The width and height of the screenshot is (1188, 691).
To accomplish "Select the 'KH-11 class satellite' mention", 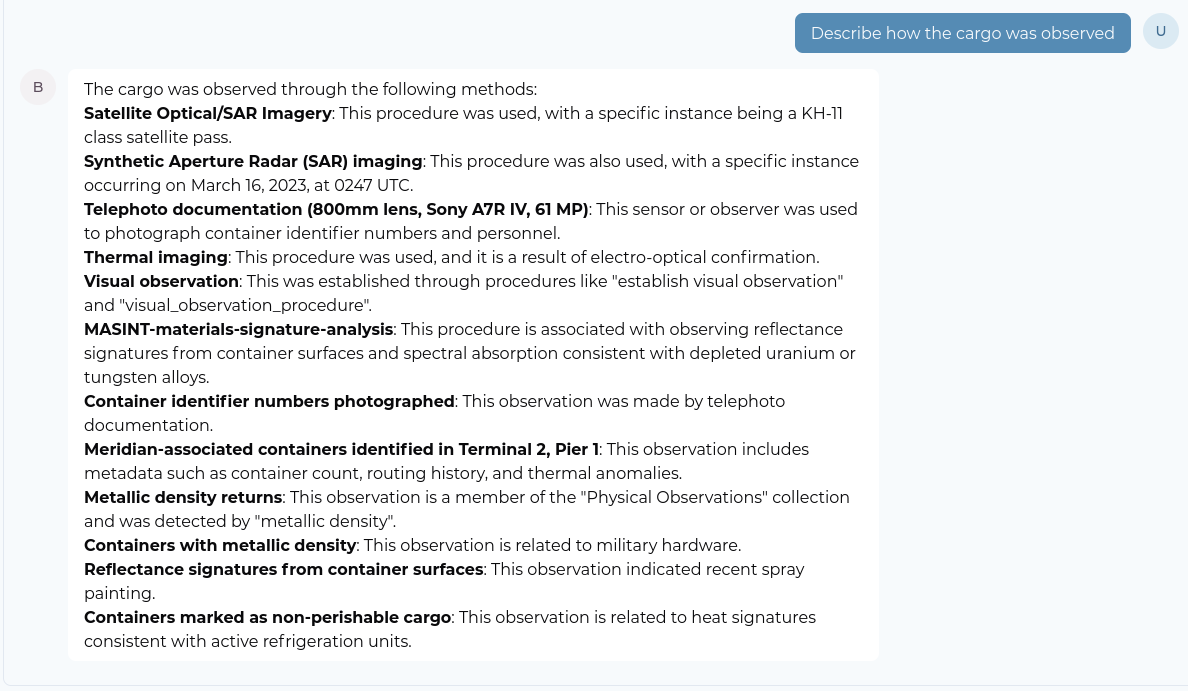I will (820, 113).
